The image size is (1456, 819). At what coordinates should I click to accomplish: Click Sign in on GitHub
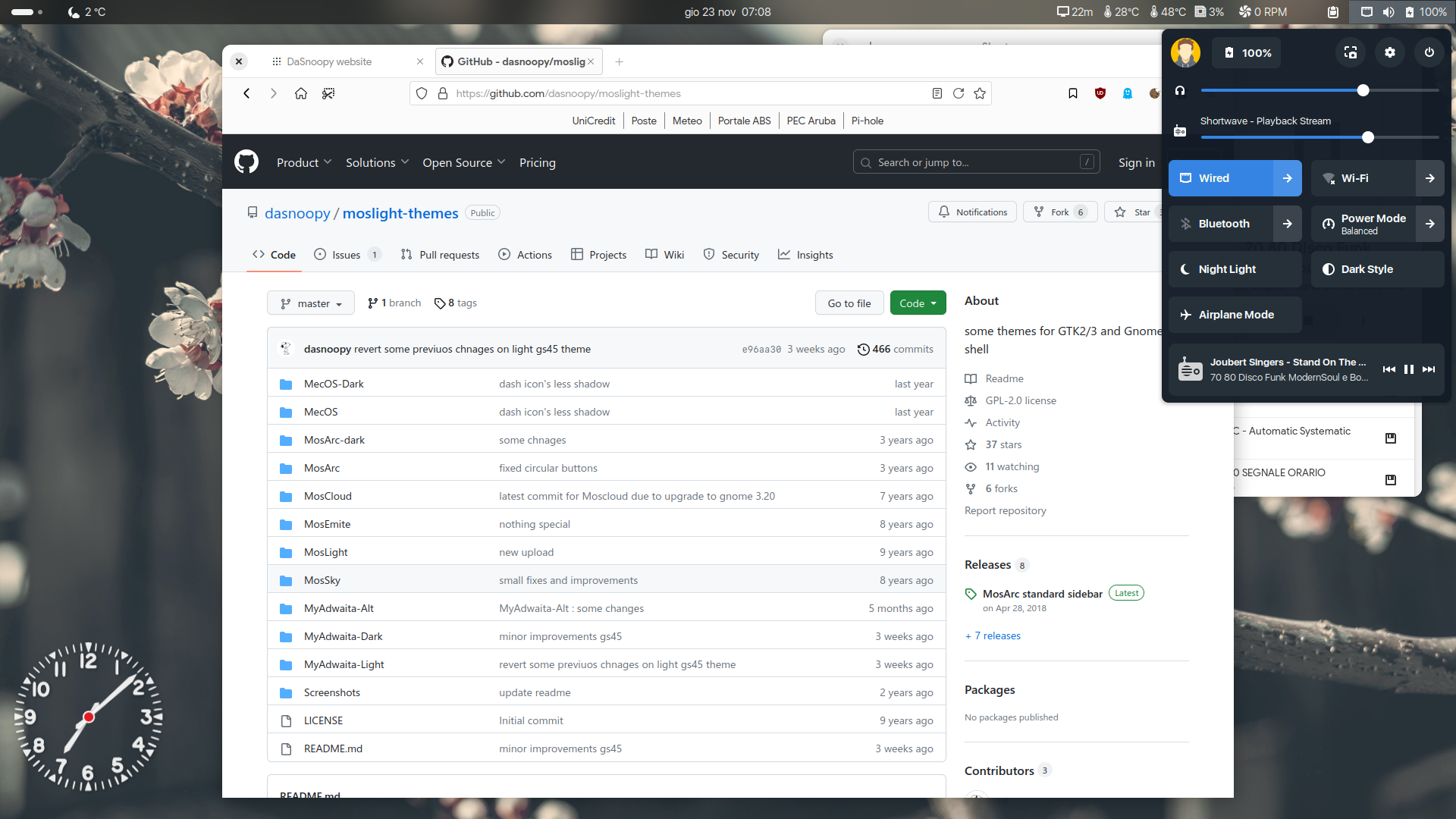[1136, 162]
